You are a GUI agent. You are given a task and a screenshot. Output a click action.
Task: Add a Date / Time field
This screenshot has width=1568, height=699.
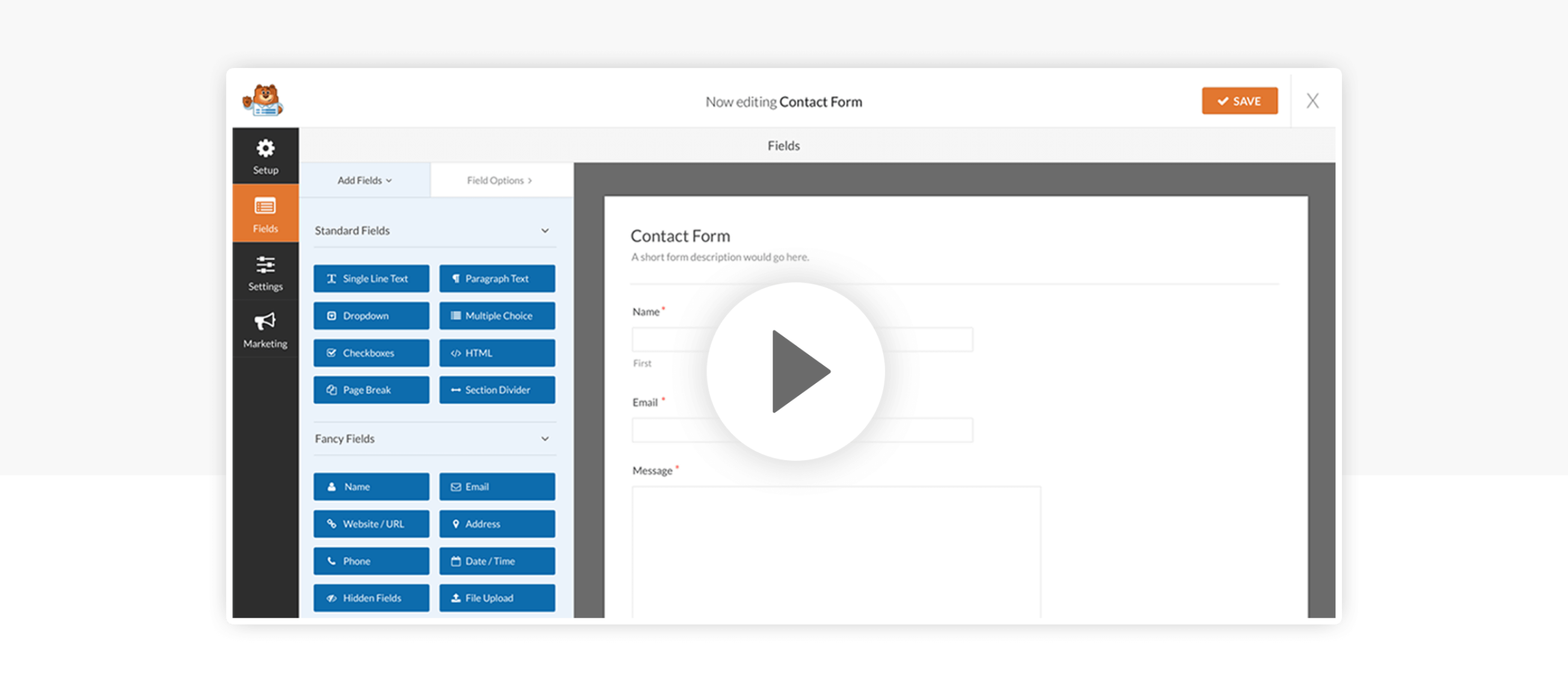pyautogui.click(x=497, y=561)
